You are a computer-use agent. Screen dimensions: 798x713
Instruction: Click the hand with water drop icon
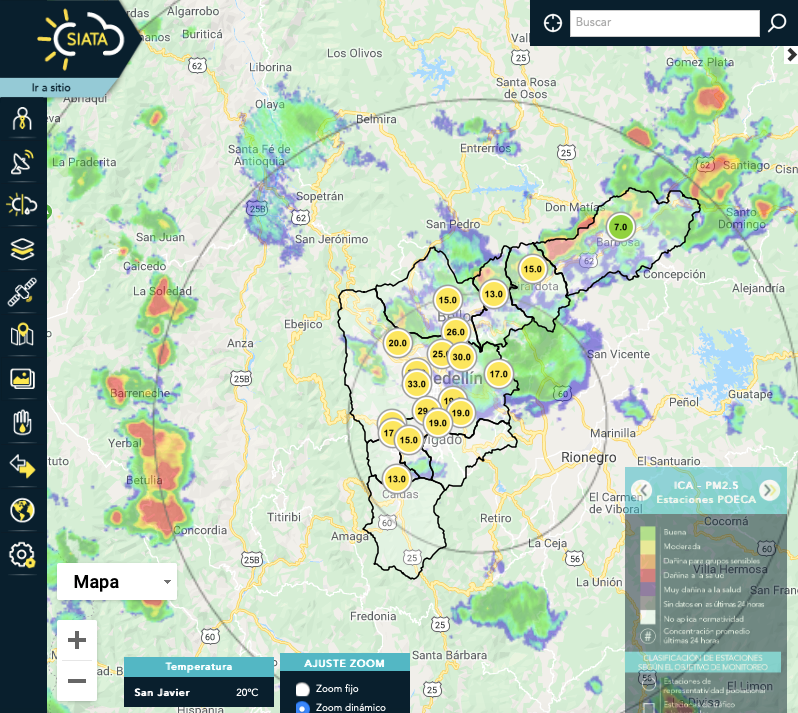tap(22, 422)
